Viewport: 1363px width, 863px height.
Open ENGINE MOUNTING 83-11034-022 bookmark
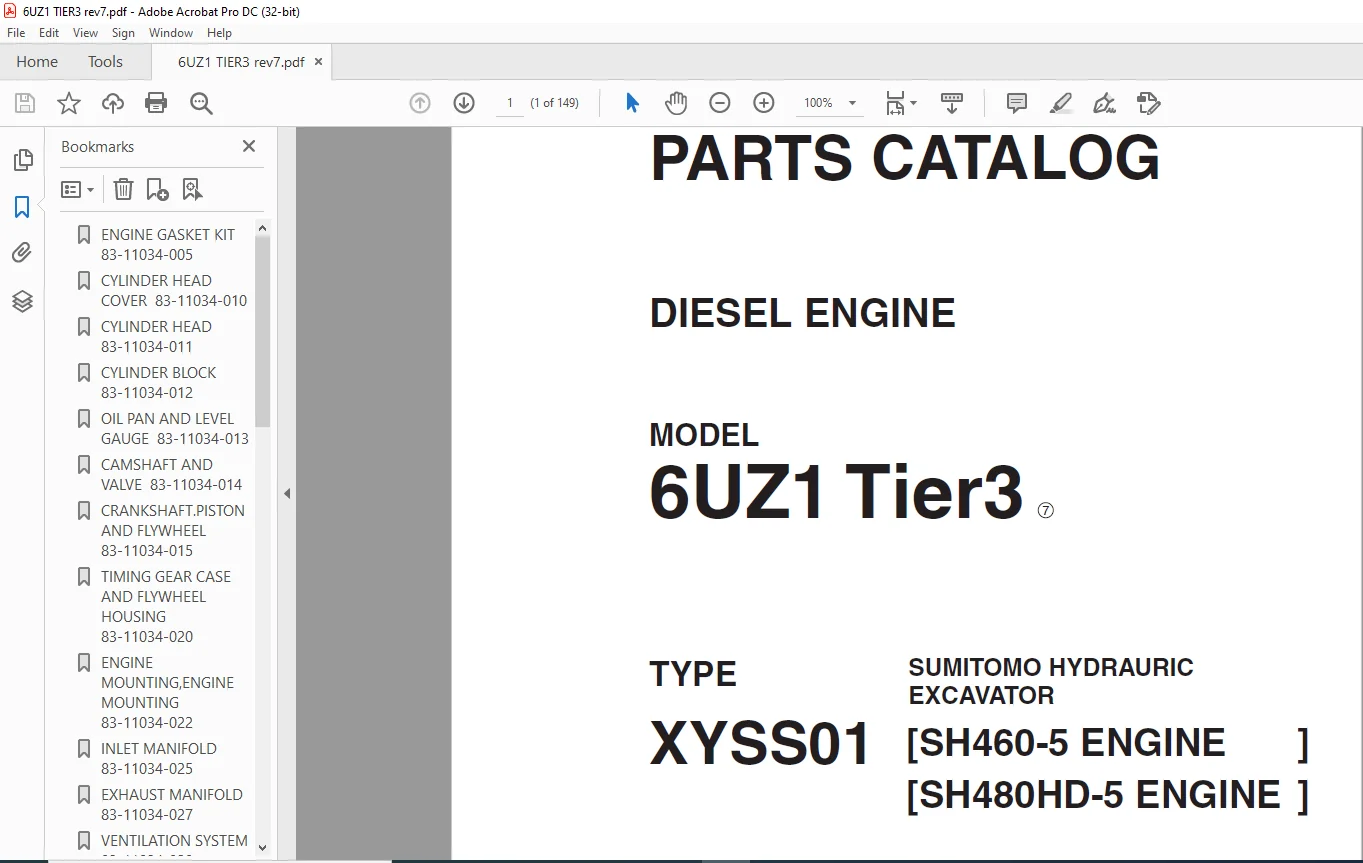click(167, 692)
